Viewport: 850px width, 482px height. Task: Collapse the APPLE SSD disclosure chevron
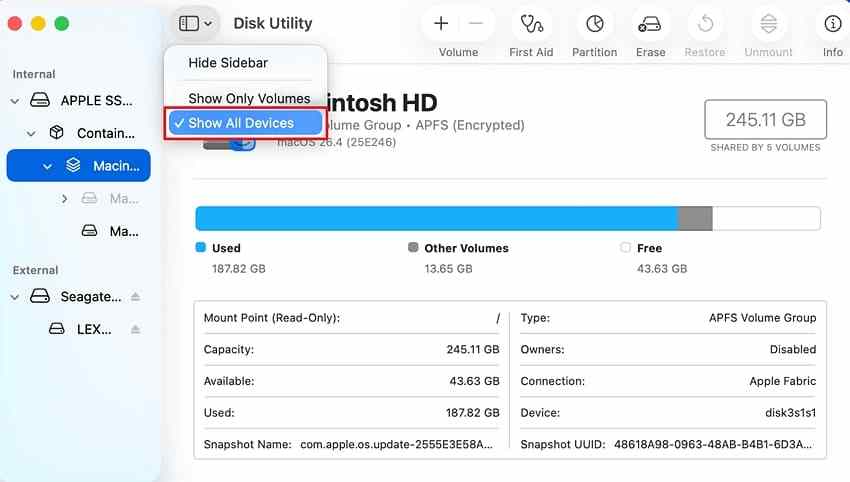point(15,101)
